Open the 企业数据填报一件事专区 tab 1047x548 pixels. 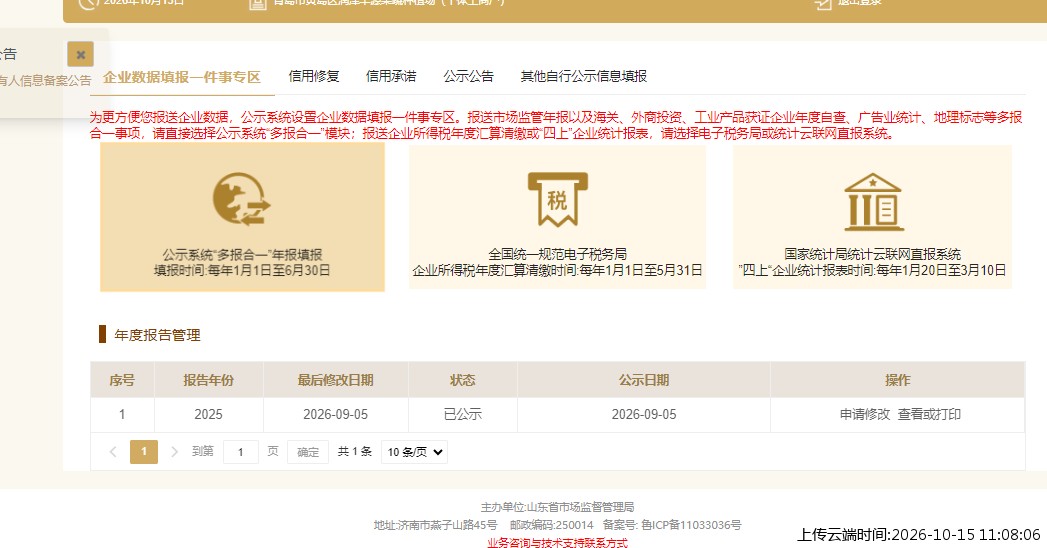[x=182, y=77]
